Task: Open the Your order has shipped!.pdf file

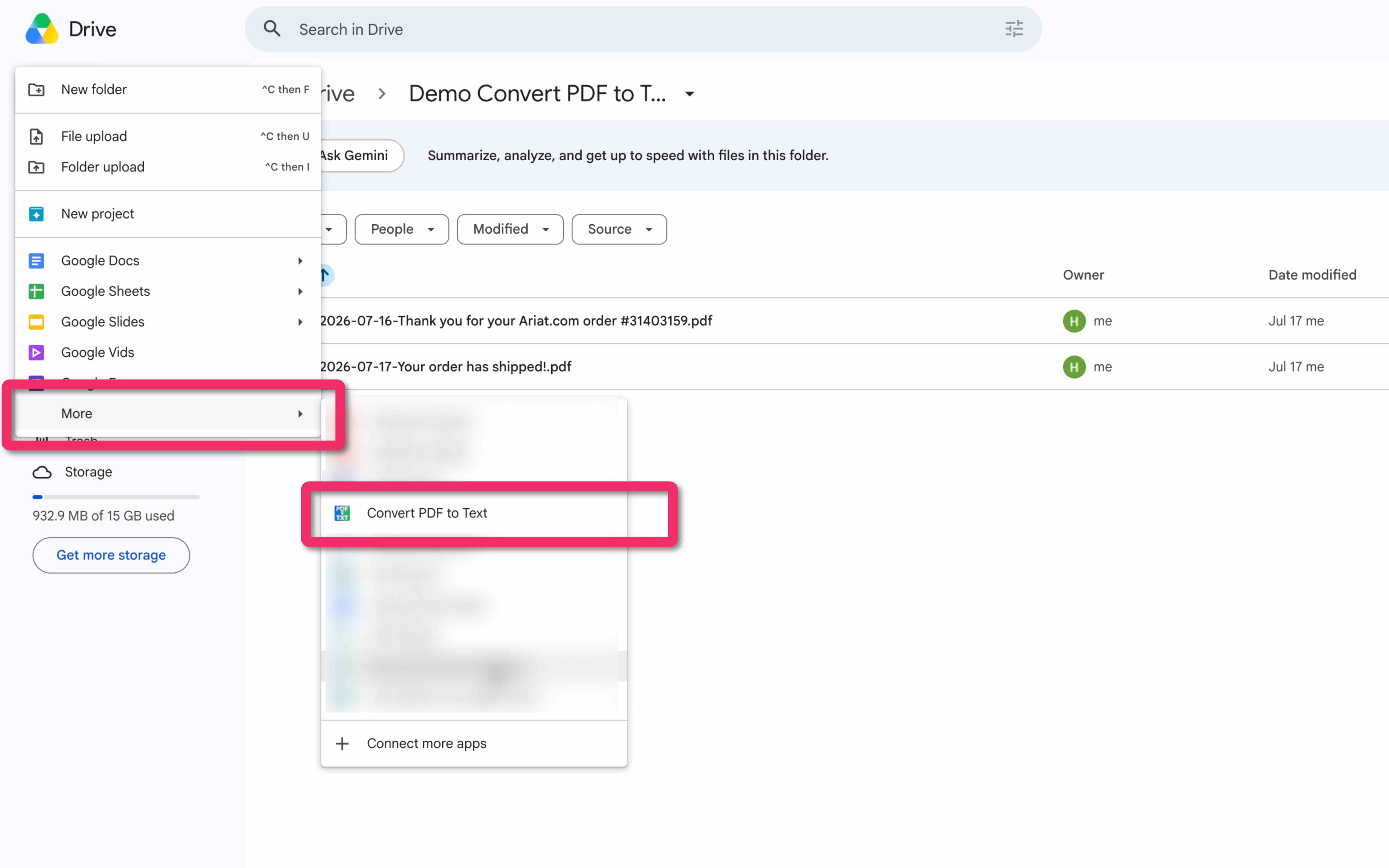Action: pos(445,367)
